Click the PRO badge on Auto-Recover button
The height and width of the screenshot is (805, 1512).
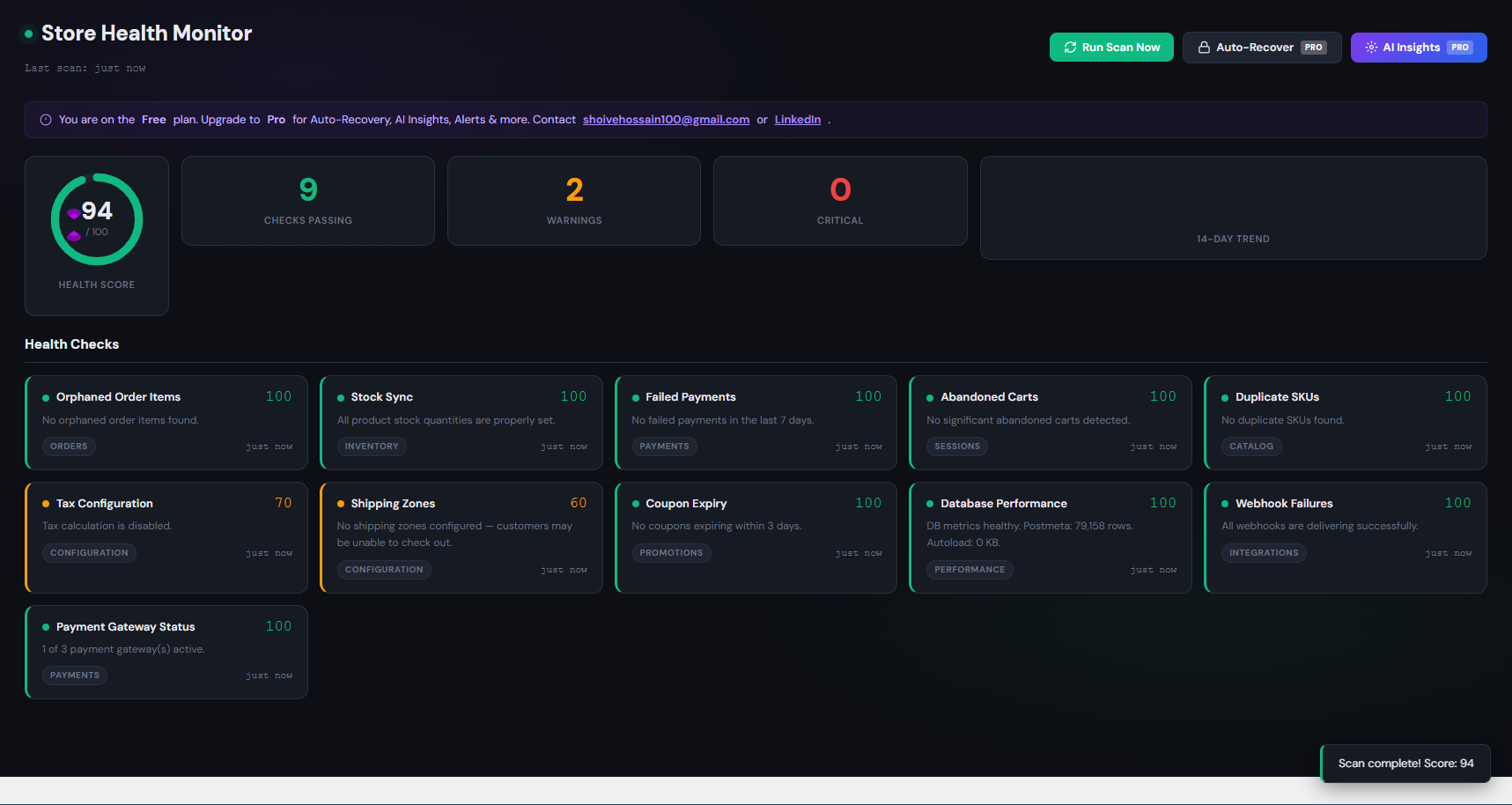coord(1313,48)
